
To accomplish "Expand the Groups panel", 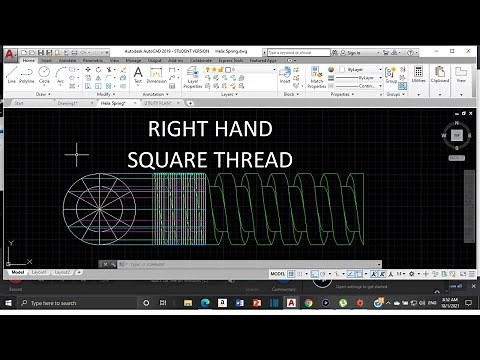I will pyautogui.click(x=395, y=94).
